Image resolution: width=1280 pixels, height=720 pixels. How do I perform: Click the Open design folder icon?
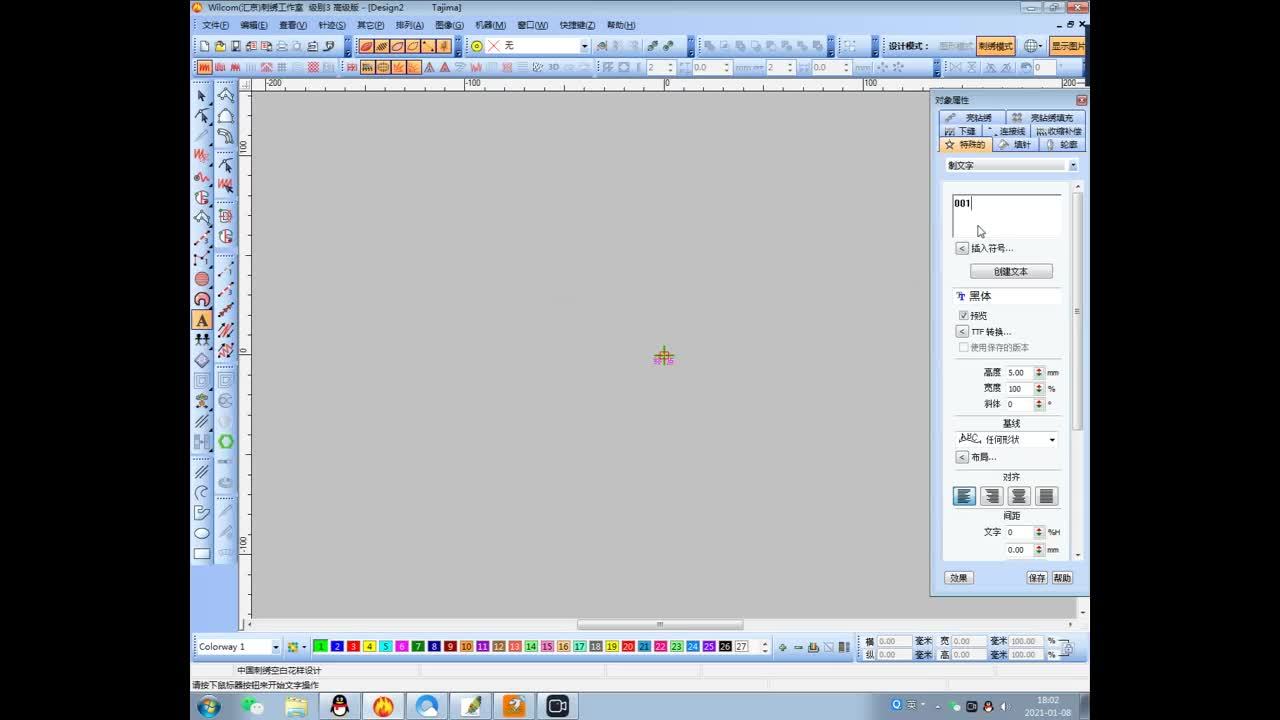coord(220,46)
